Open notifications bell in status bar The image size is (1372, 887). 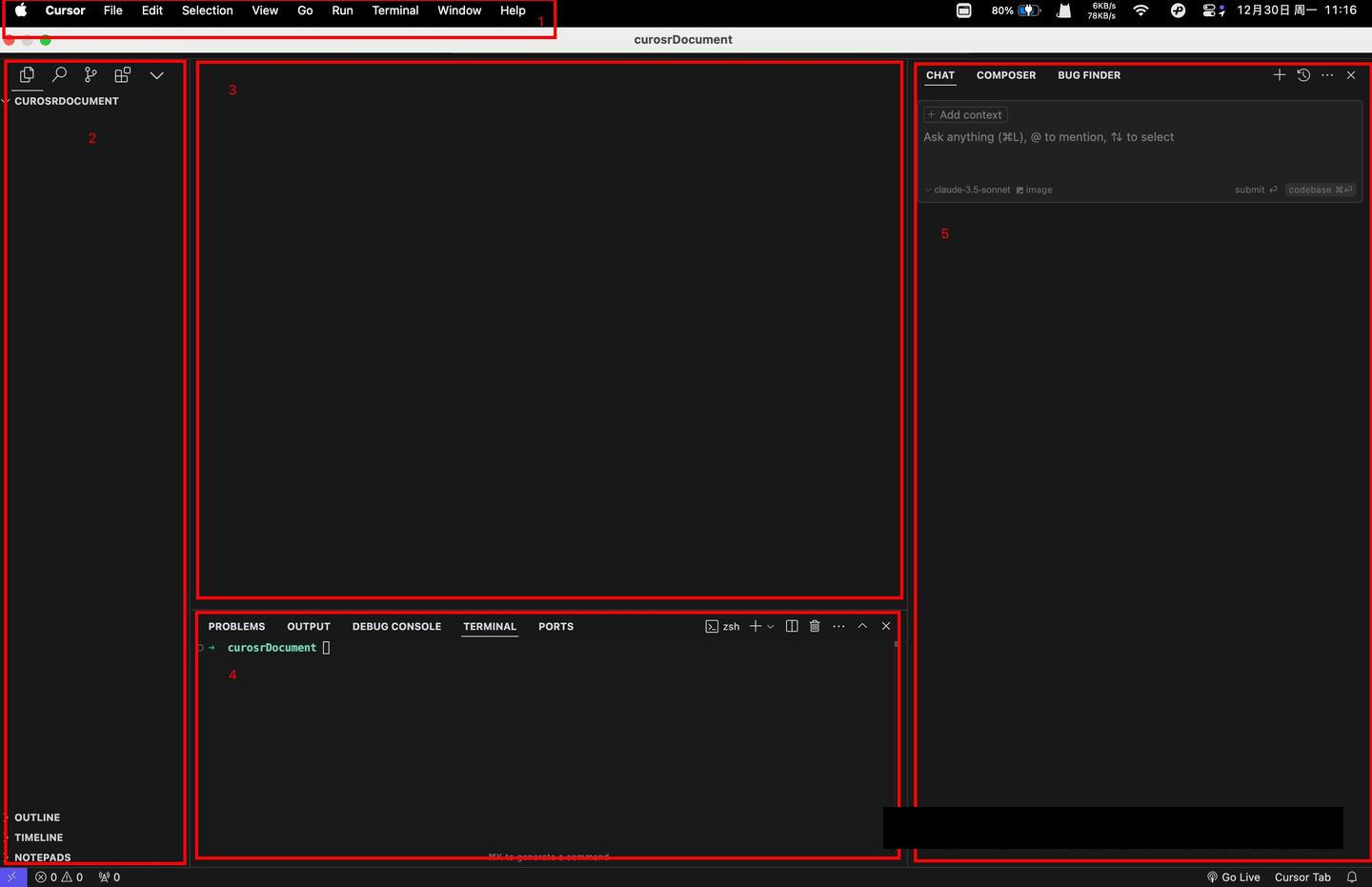pyautogui.click(x=1352, y=877)
